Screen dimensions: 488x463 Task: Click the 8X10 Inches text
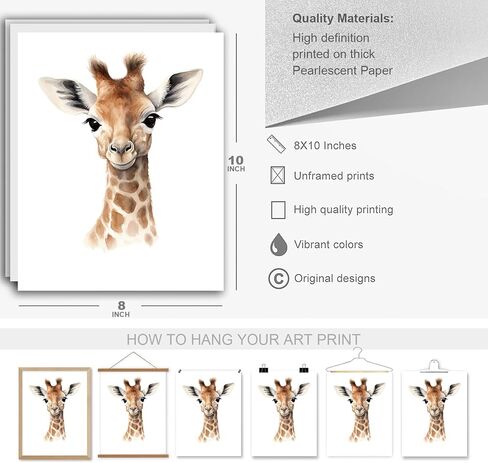point(325,145)
